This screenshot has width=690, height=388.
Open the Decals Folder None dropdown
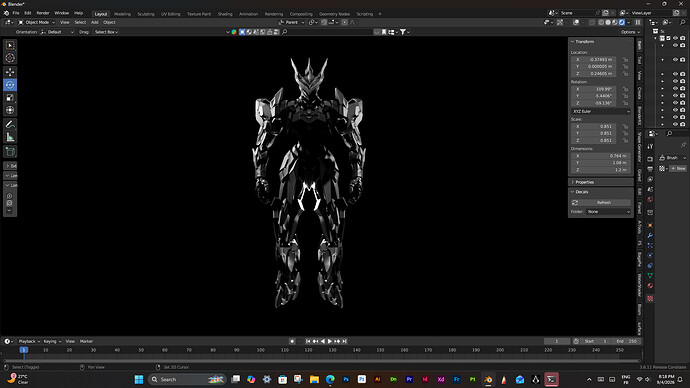(609, 212)
